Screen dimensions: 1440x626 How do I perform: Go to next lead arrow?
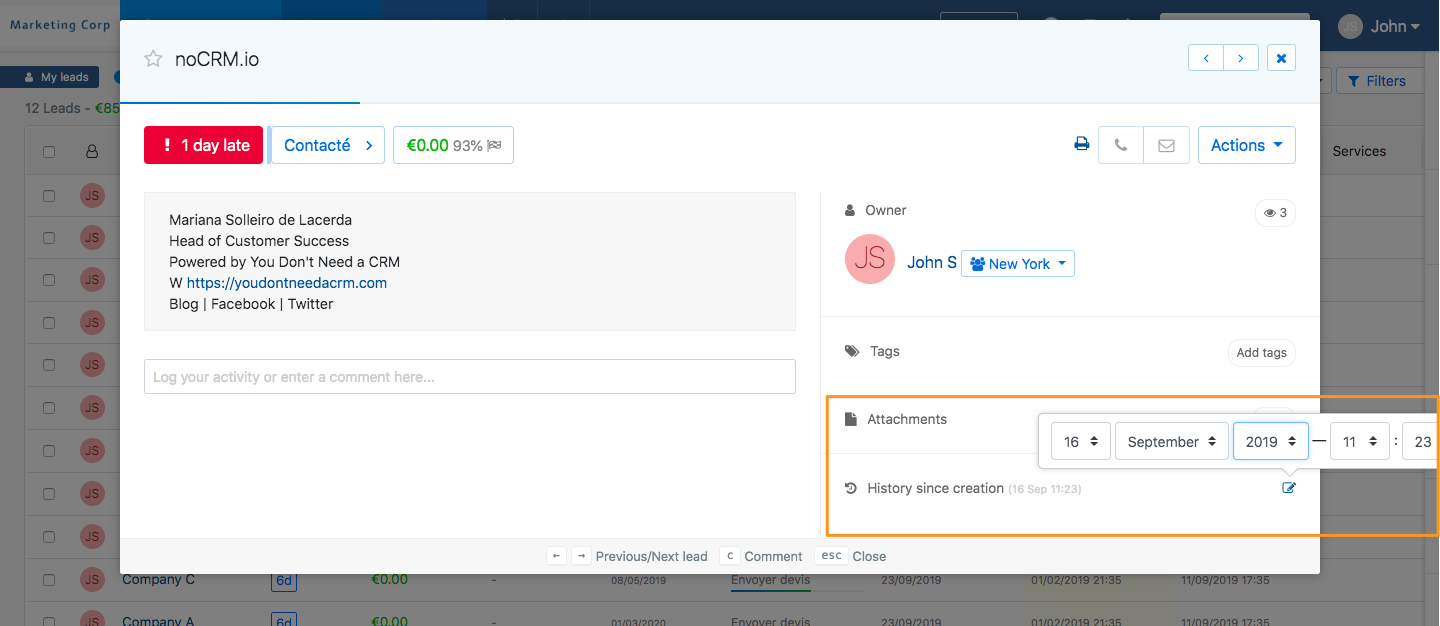[x=1241, y=58]
